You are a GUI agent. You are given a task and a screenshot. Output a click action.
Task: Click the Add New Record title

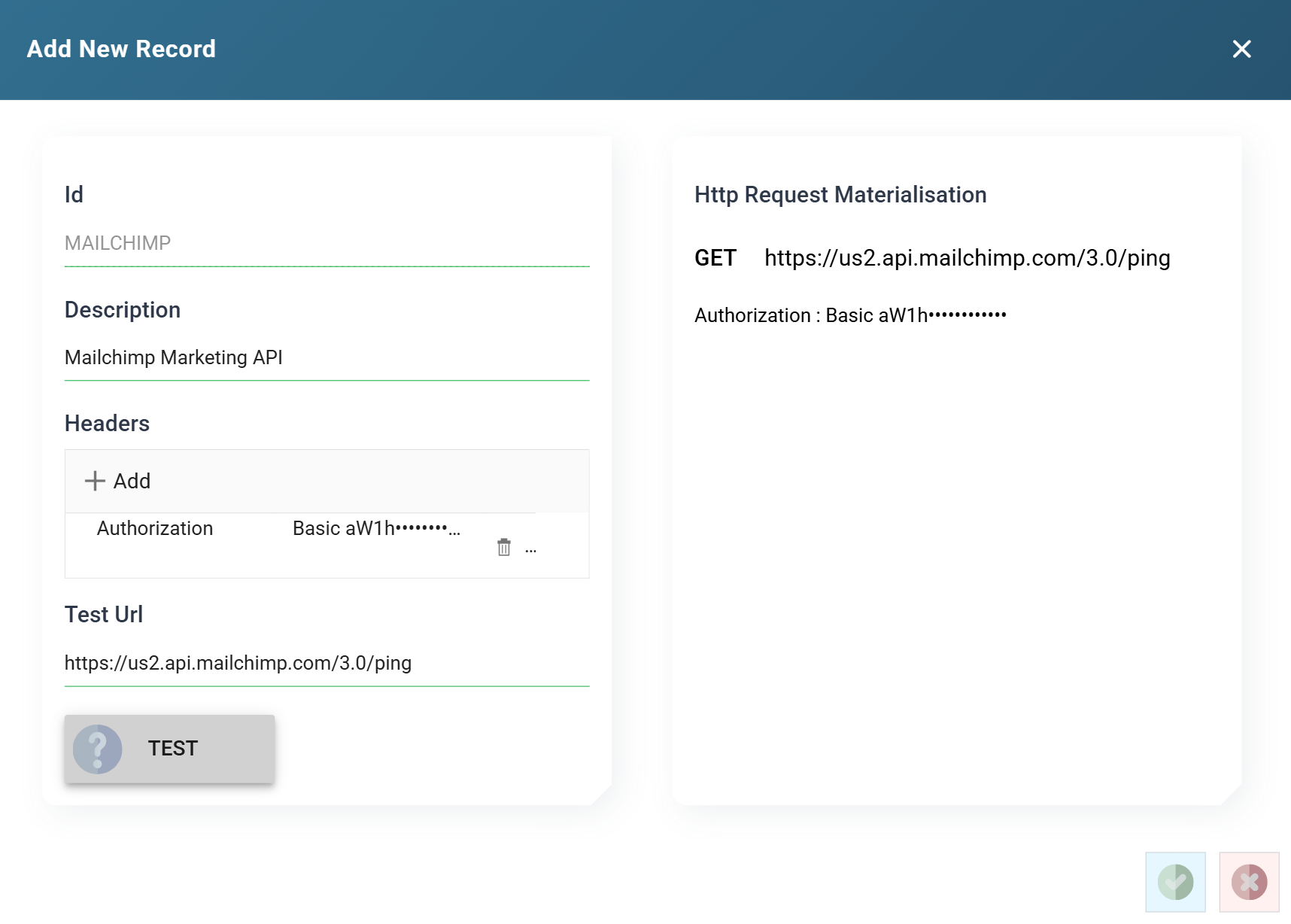[121, 49]
